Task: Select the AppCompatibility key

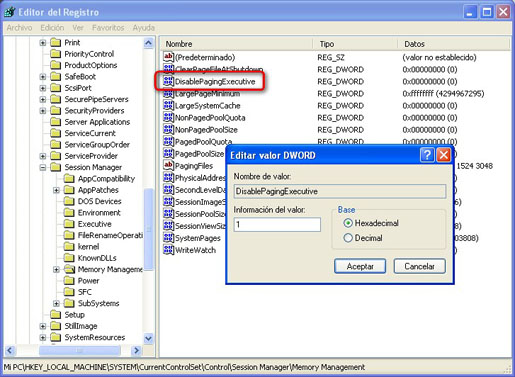Action: 106,179
